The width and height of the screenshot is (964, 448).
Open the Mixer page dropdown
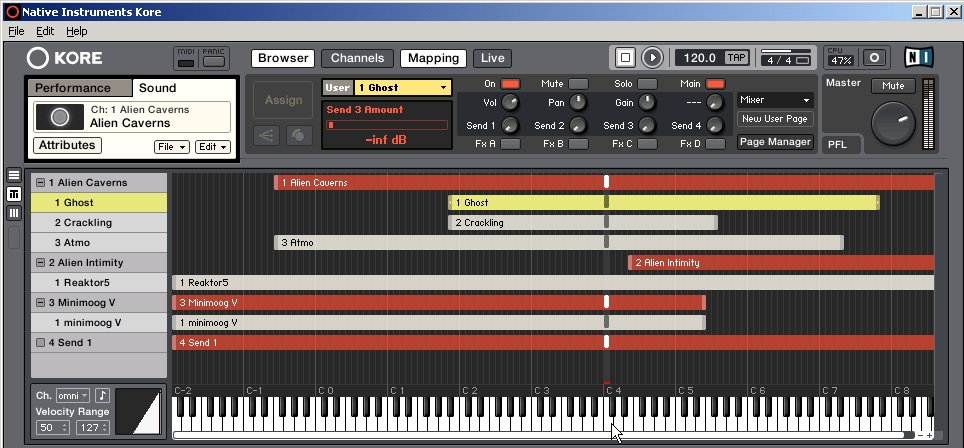click(775, 100)
